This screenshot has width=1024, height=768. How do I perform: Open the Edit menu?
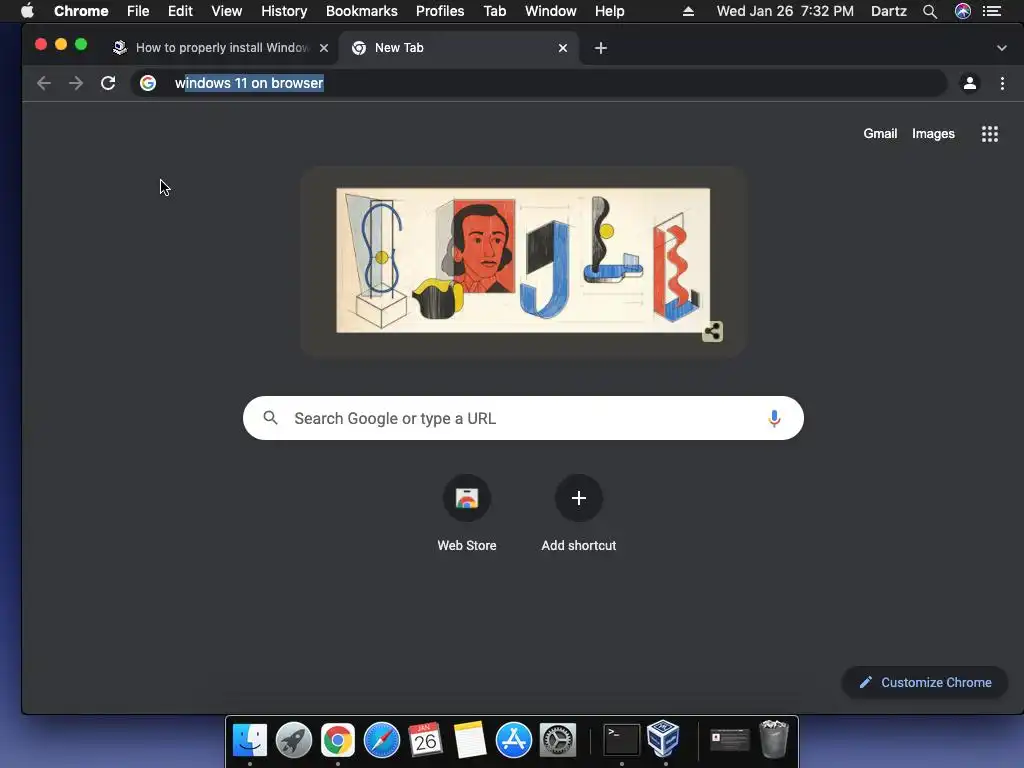click(x=180, y=11)
